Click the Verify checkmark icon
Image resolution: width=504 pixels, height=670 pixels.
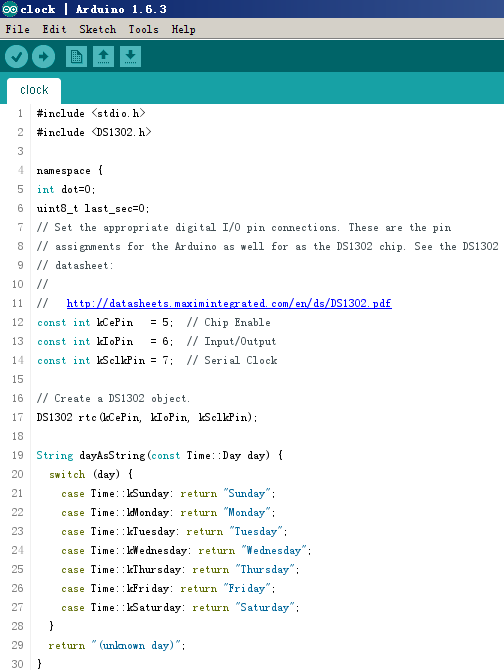(17, 56)
